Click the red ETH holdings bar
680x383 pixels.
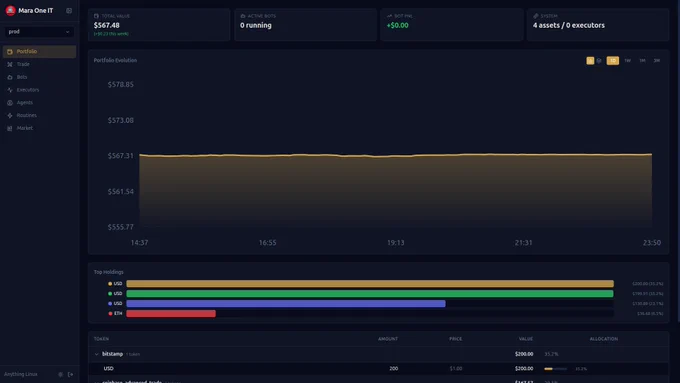tap(171, 314)
